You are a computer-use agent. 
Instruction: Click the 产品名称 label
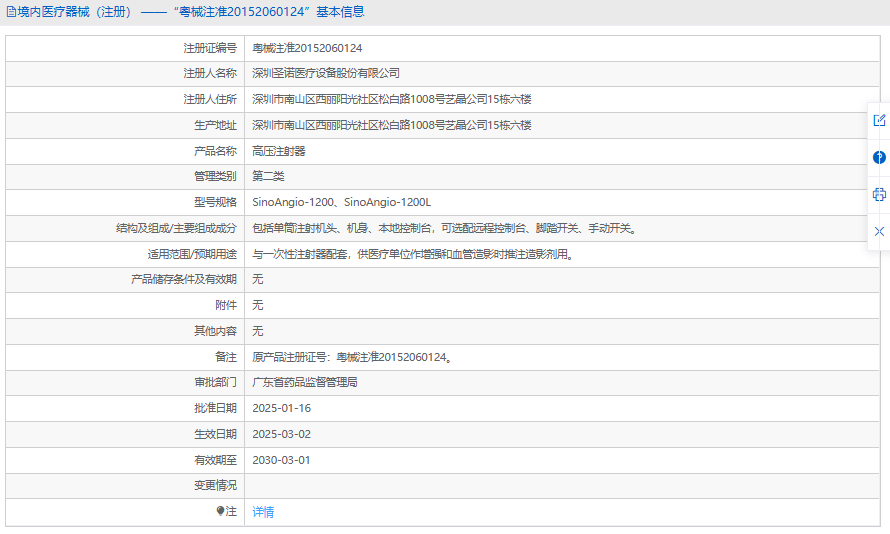tap(215, 151)
